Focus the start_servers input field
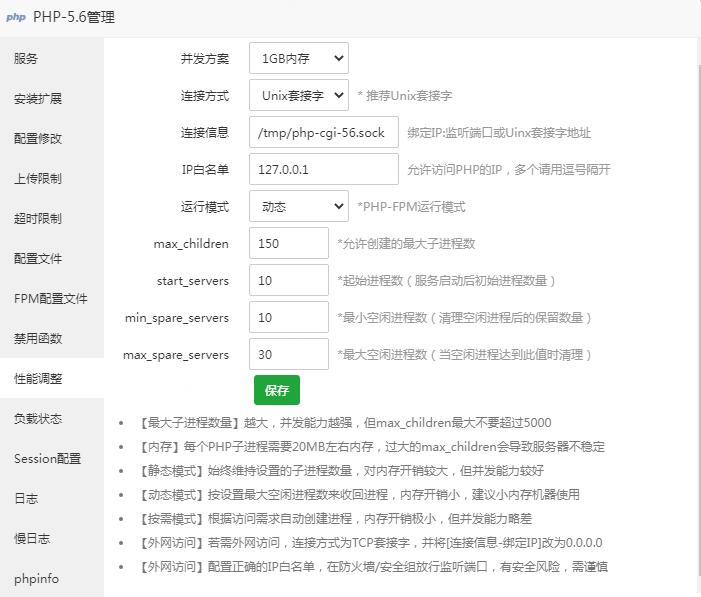Screen dimensions: 701x597 click(x=289, y=280)
